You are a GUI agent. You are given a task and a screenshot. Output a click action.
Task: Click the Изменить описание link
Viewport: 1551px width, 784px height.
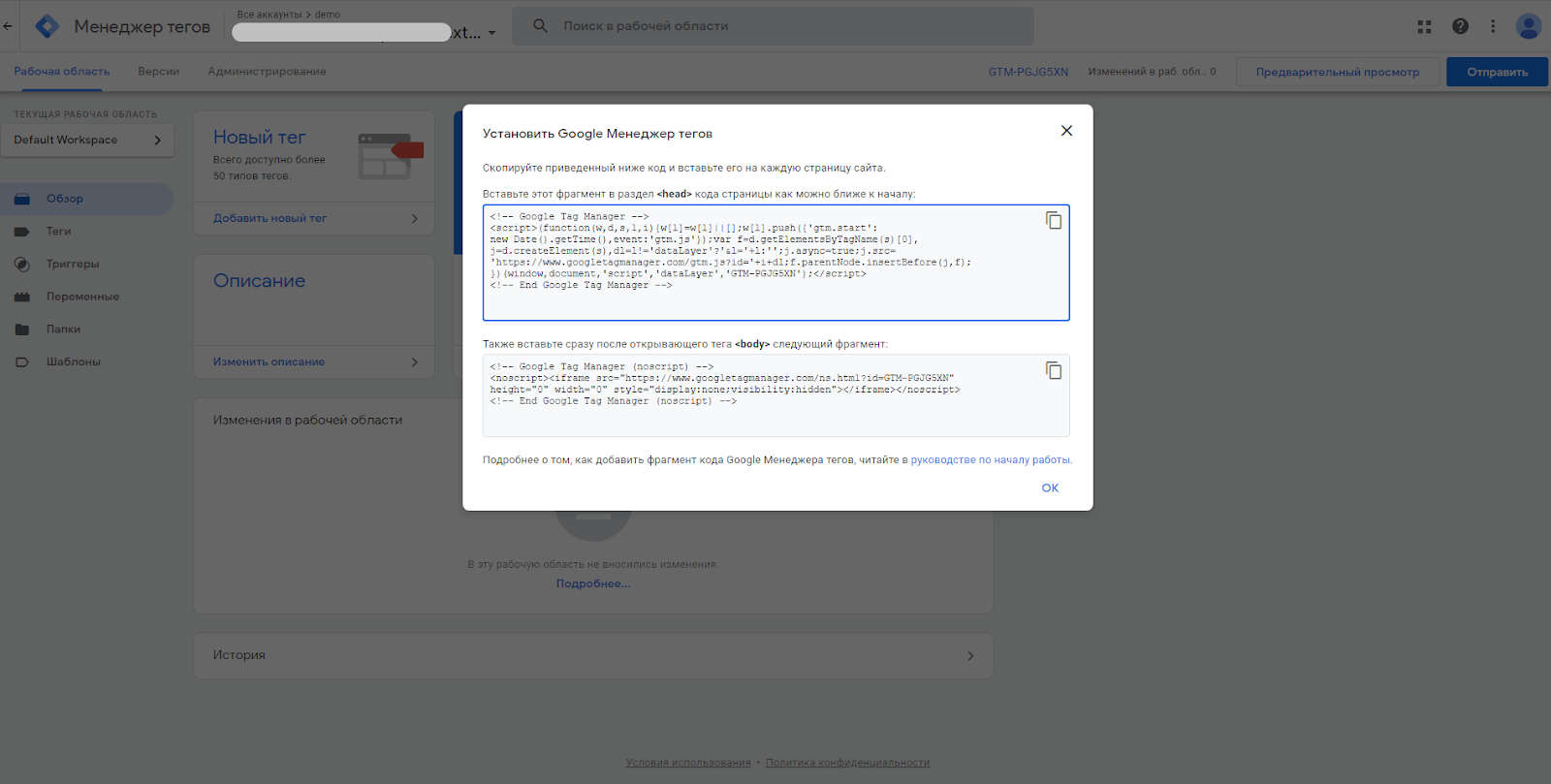pos(269,362)
